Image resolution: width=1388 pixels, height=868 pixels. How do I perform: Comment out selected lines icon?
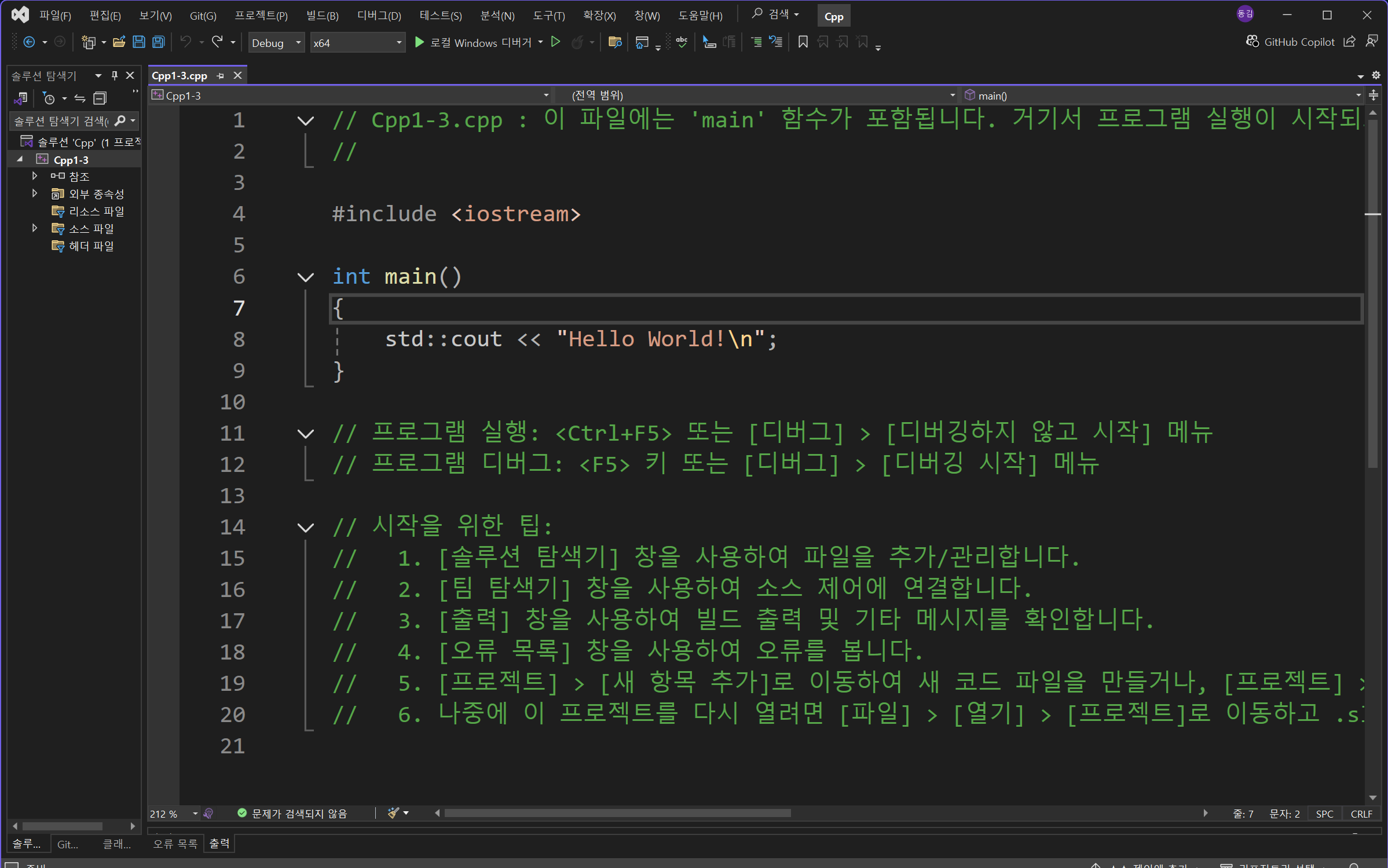point(756,42)
